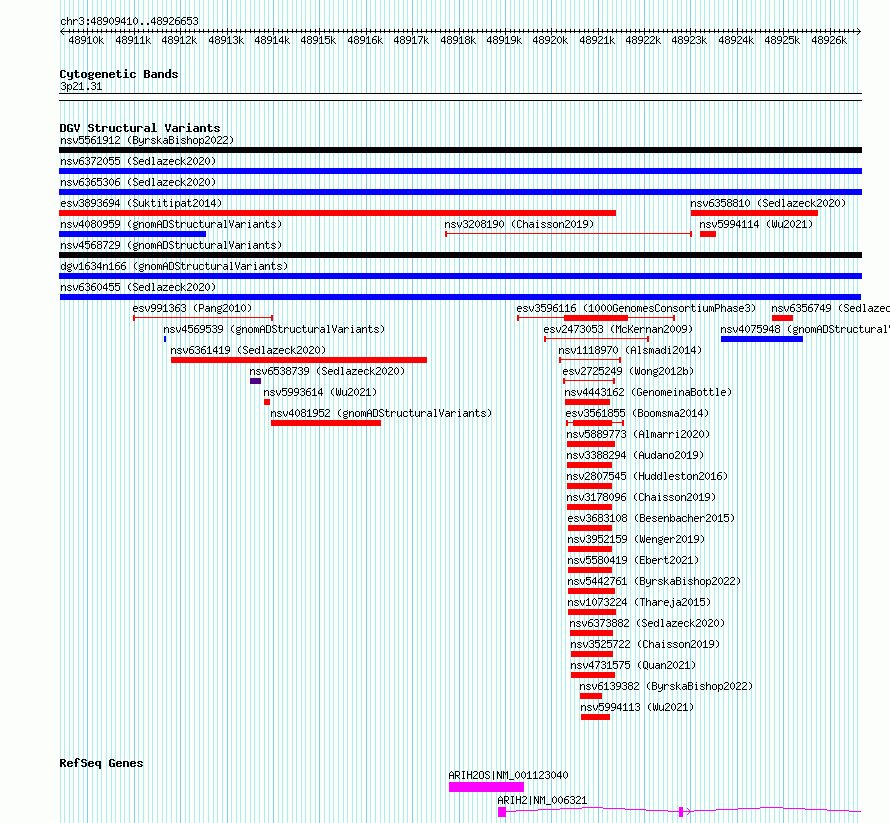Image resolution: width=890 pixels, height=823 pixels.
Task: Click the magenta ARIH2OS gene bar
Action: [486, 787]
